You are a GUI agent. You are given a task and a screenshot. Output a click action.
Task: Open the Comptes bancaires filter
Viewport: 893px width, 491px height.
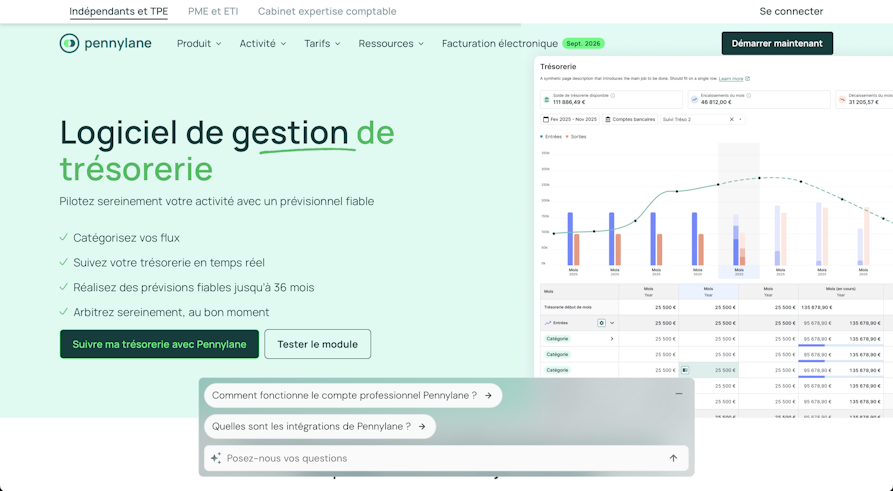630,120
